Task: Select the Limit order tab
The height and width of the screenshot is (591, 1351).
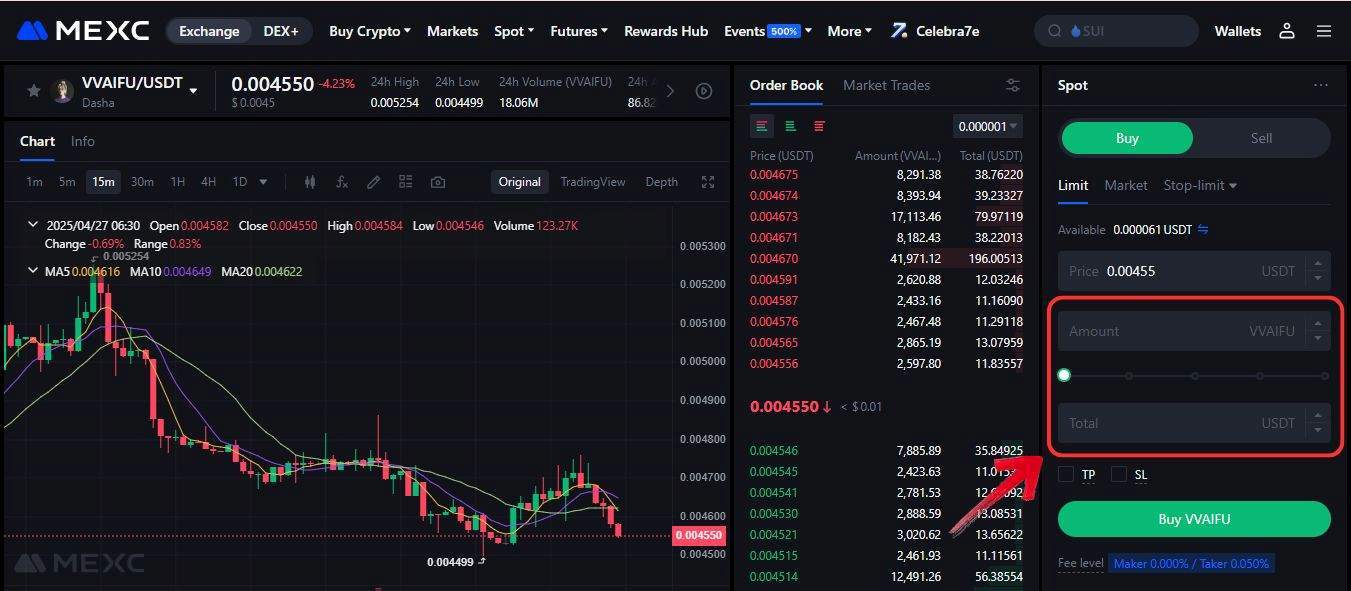Action: click(1073, 185)
